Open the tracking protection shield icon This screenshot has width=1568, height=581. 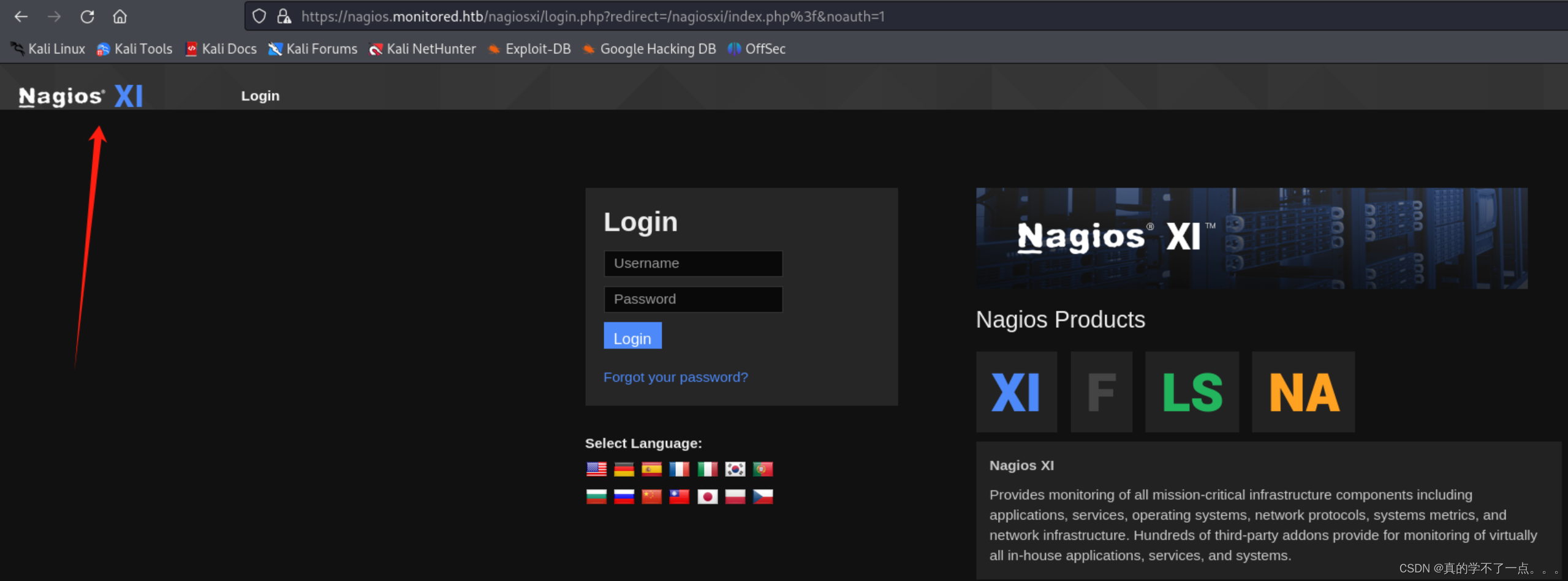click(x=259, y=17)
